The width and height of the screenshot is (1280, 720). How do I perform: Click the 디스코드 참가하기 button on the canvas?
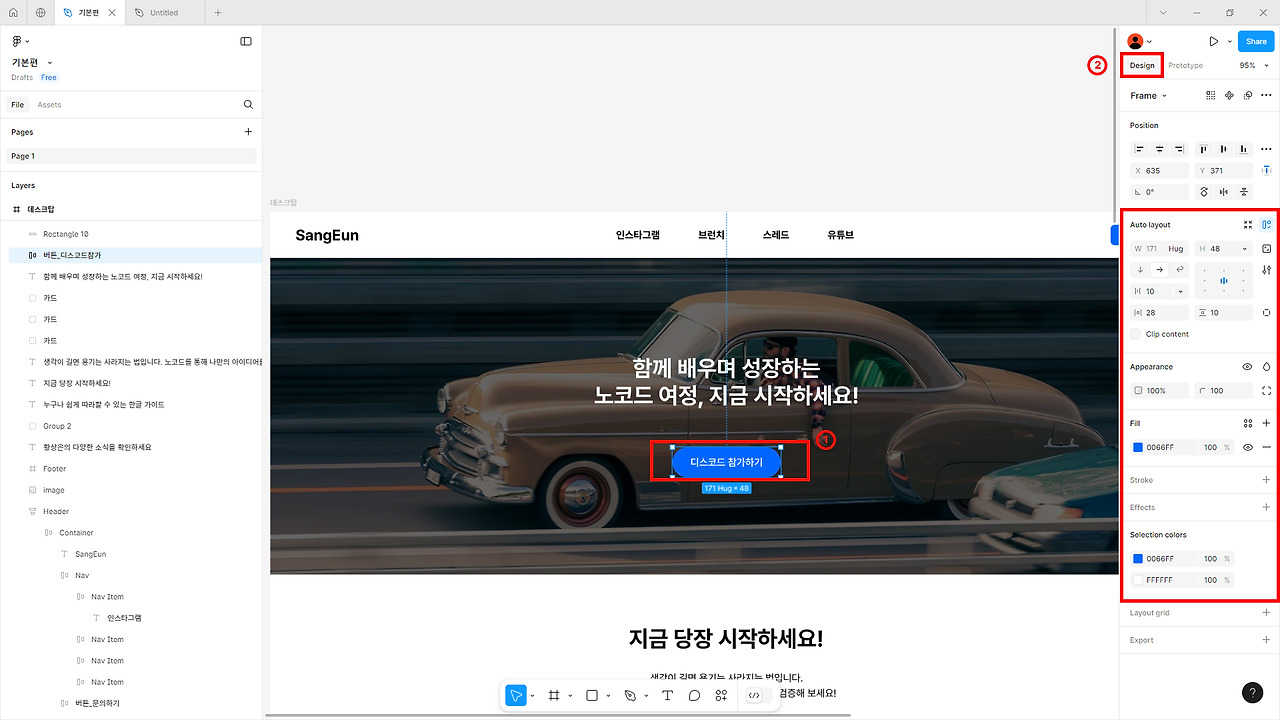tap(727, 461)
